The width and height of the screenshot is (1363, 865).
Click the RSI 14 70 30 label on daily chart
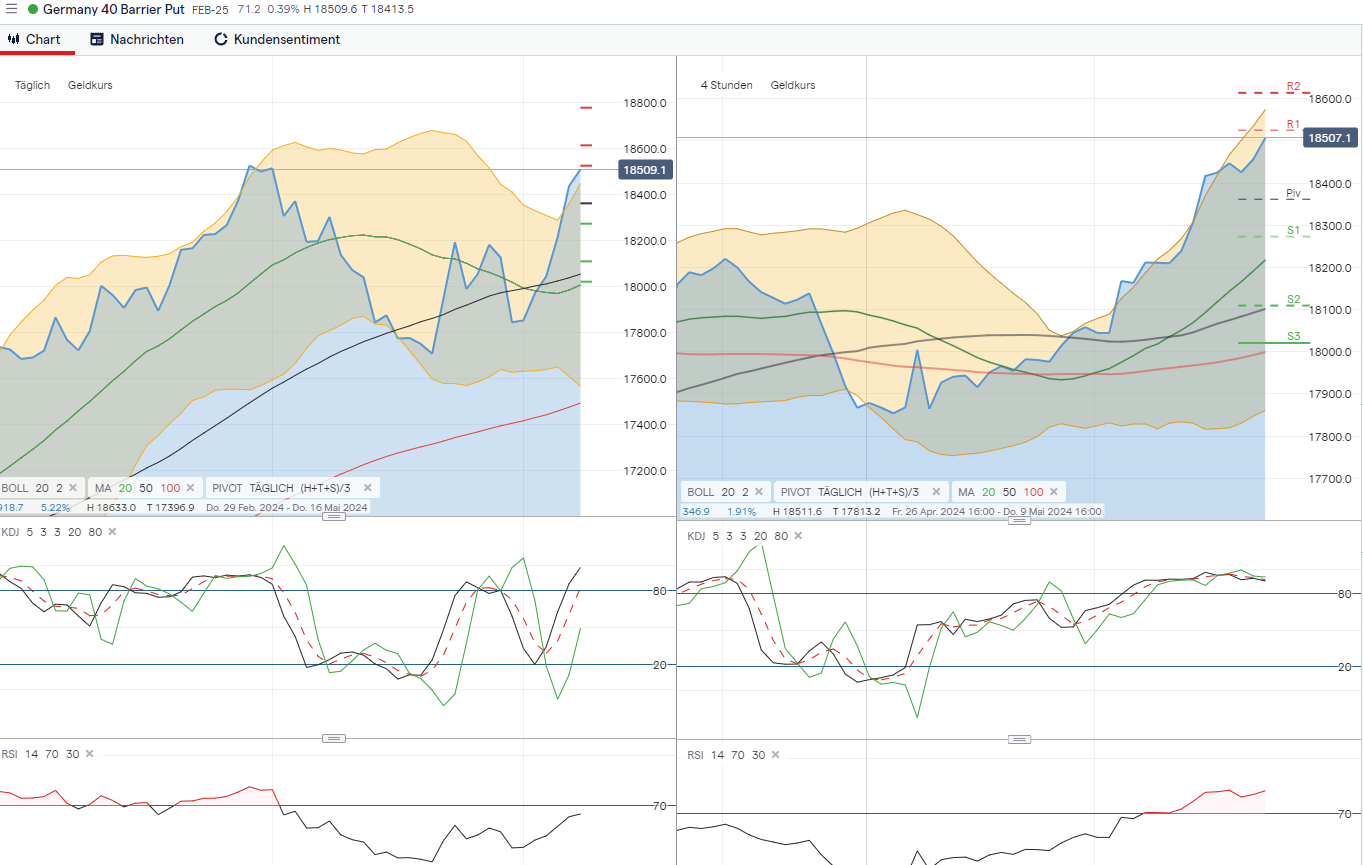pyautogui.click(x=39, y=754)
